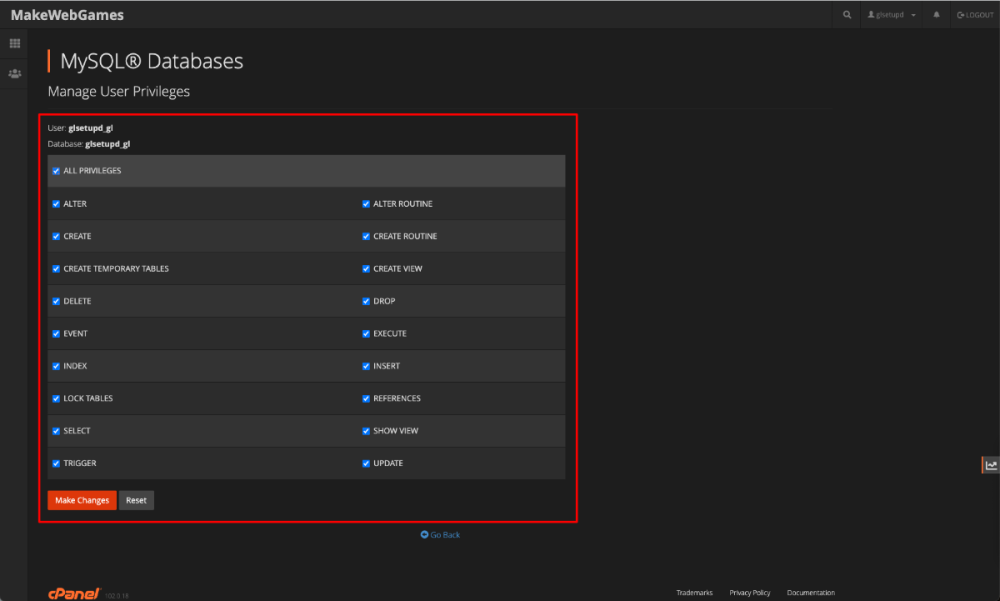
Task: Click the MakeWebGames logo
Action: tap(67, 15)
